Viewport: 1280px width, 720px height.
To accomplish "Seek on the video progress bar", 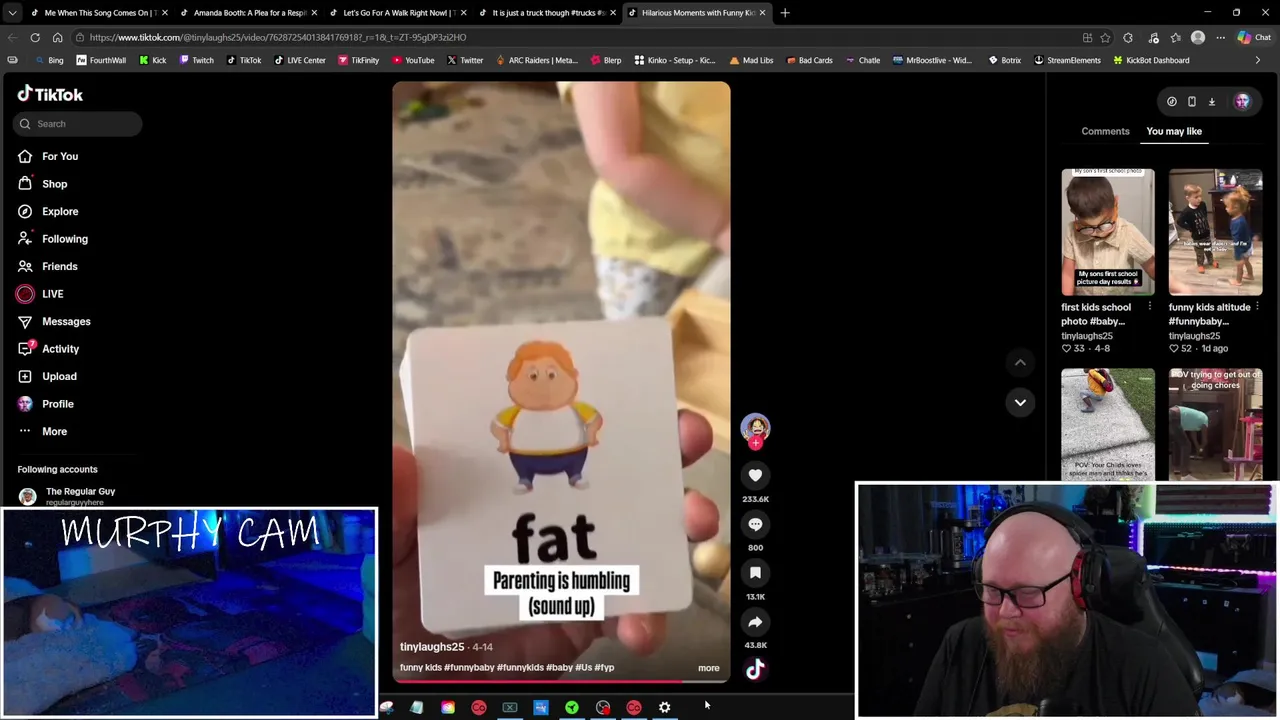I will (561, 682).
